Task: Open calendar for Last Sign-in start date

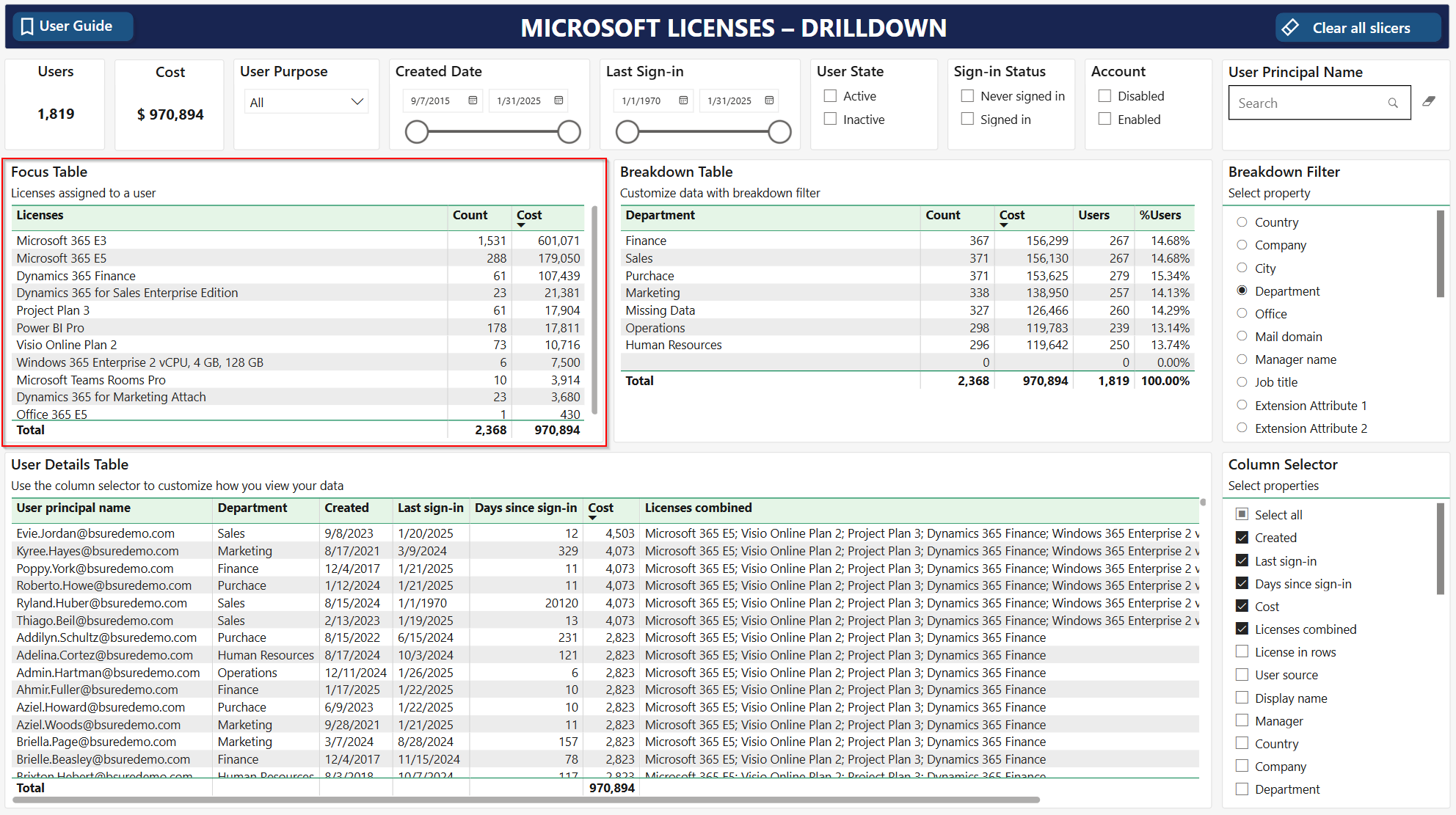Action: 683,100
